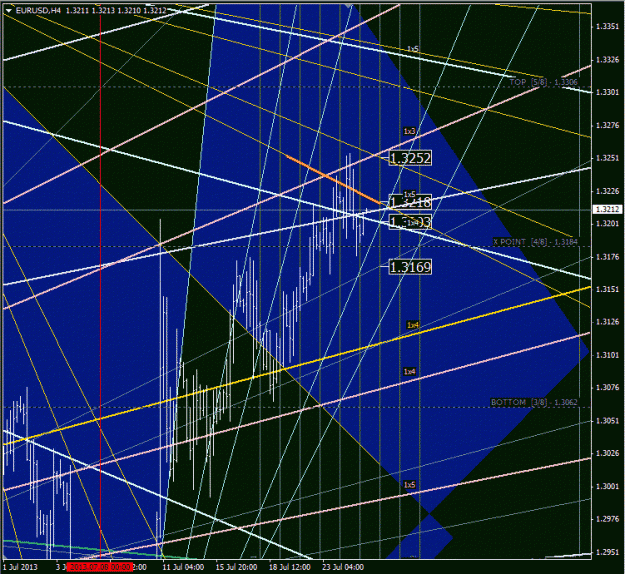Click the 1.3176 price scale value
This screenshot has width=625, height=574.
click(x=607, y=257)
